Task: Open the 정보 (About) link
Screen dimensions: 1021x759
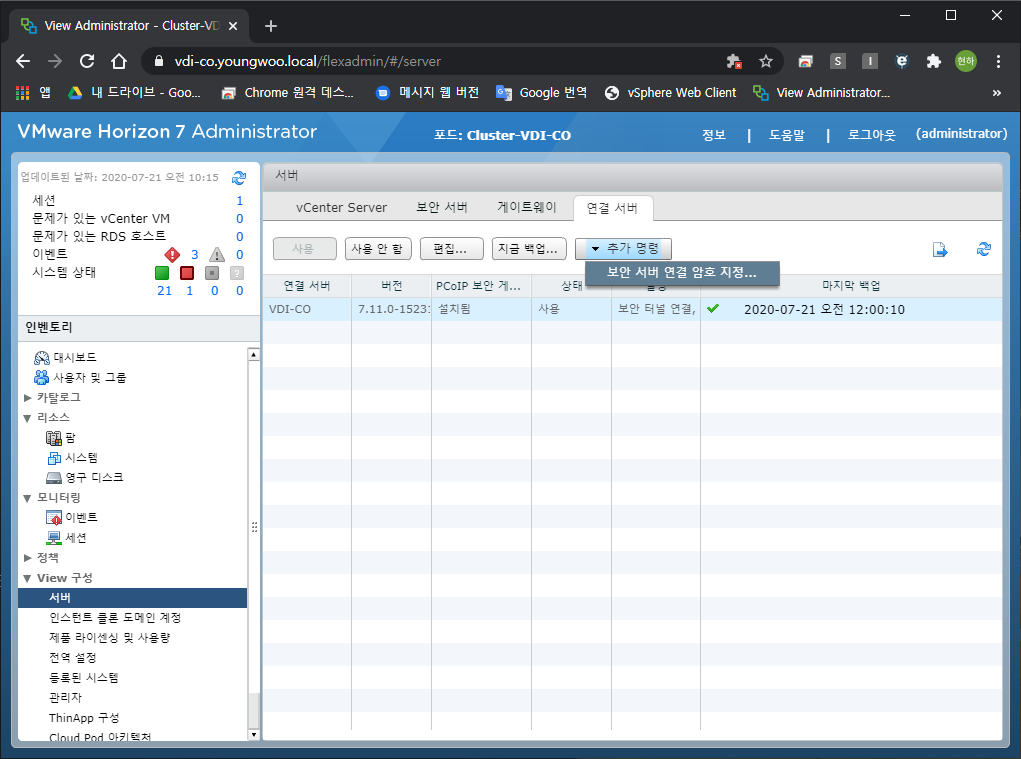Action: (x=714, y=135)
